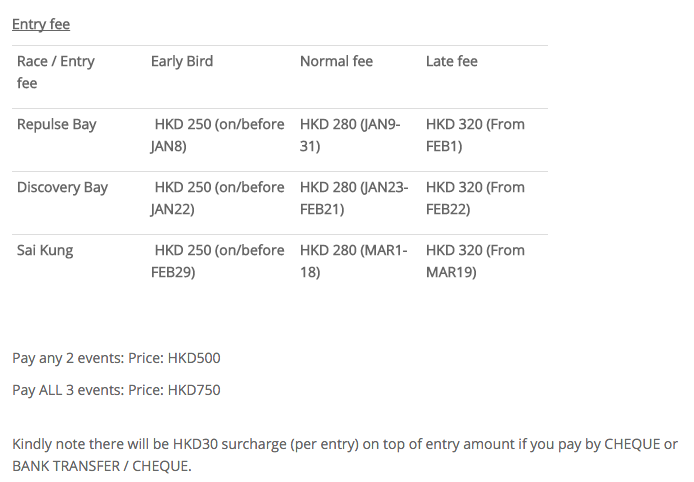Click Repulse Bay late fee From FEB1
Viewport: 694px width, 482px height.
click(x=475, y=135)
